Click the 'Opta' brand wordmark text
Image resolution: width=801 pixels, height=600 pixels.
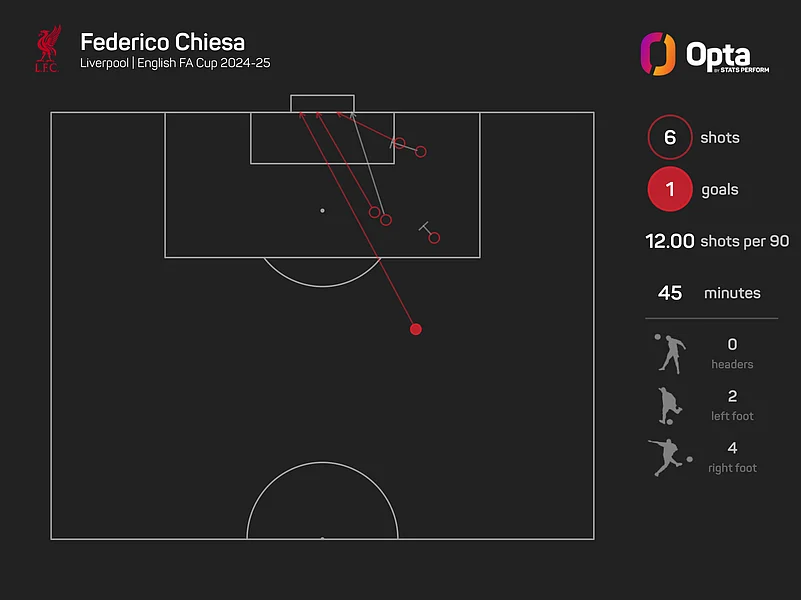pos(717,53)
